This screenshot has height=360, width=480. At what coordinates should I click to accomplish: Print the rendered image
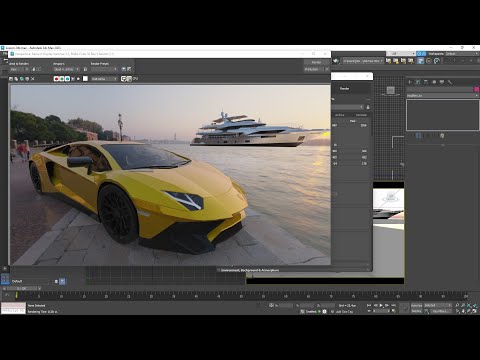click(x=27, y=79)
